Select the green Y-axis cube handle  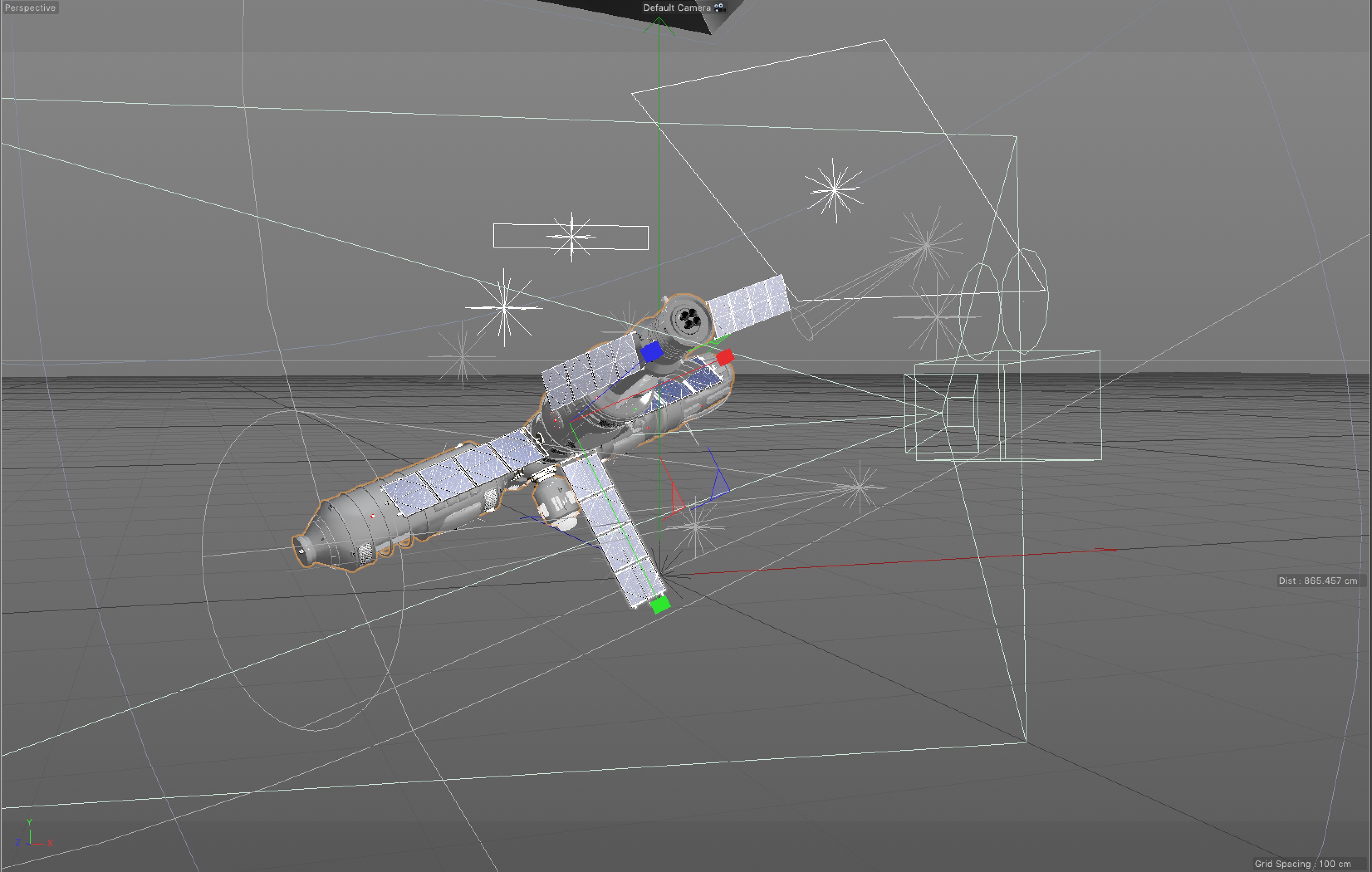[x=660, y=604]
